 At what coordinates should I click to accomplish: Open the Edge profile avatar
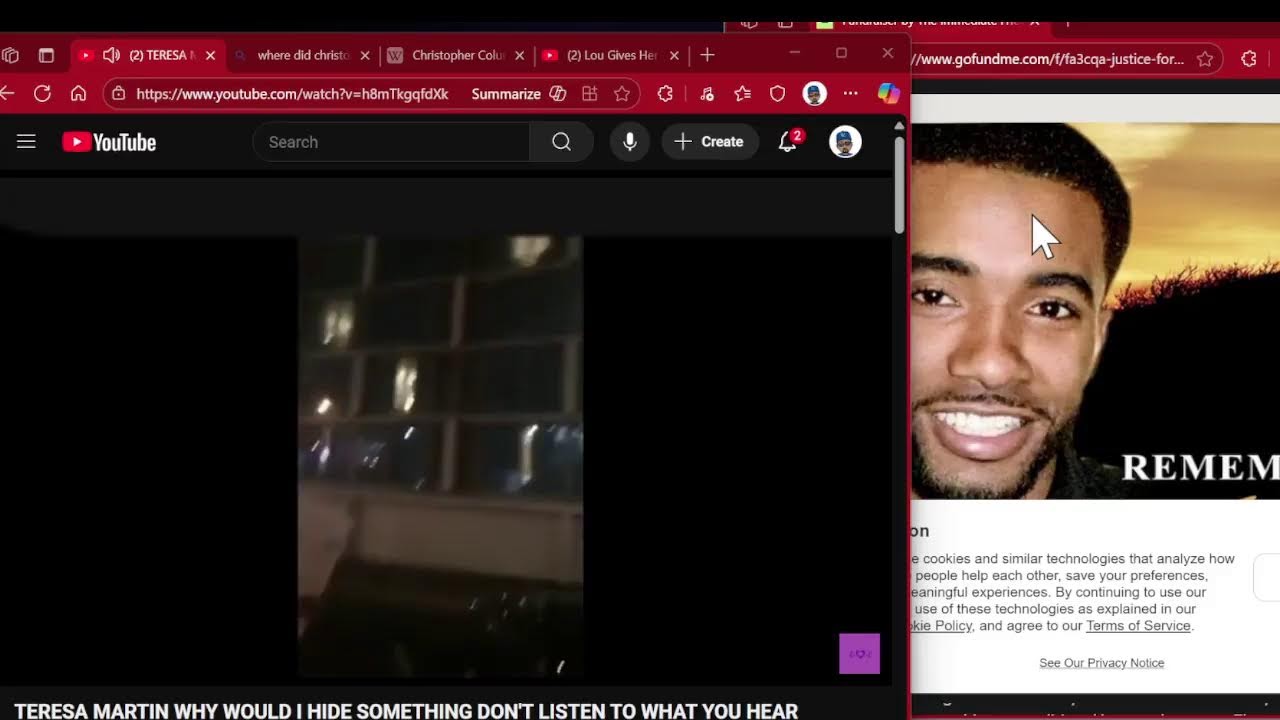click(814, 94)
